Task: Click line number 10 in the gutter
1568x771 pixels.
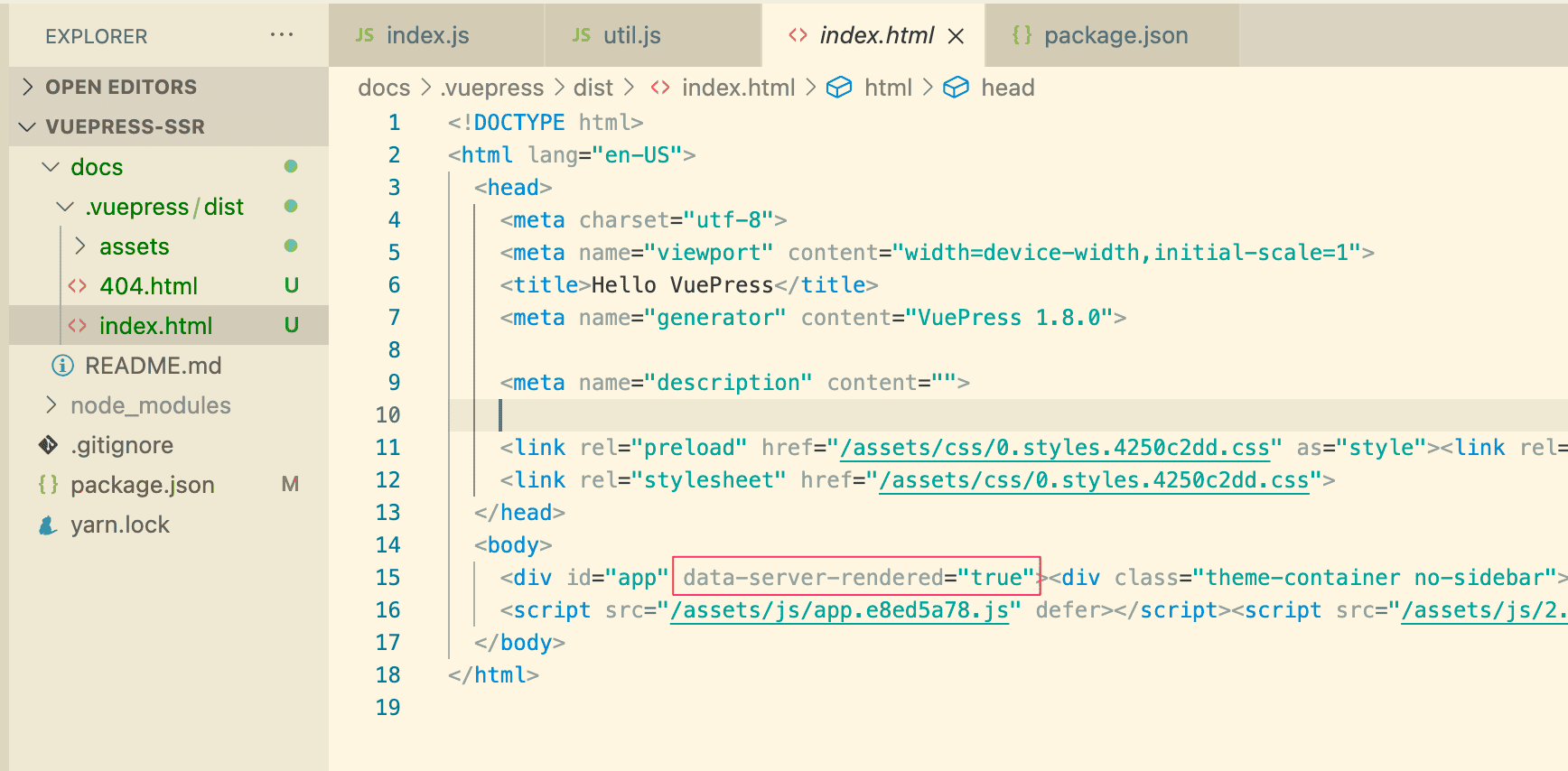Action: click(388, 415)
